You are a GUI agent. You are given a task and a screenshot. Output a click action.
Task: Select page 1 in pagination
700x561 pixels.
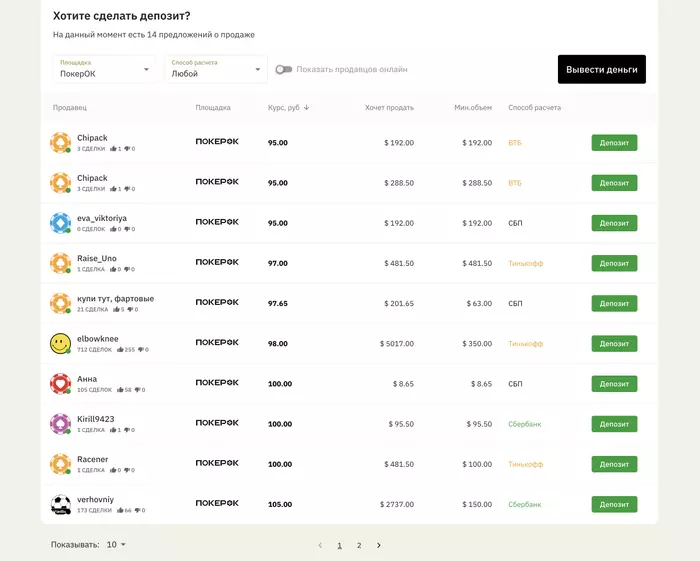pos(339,545)
